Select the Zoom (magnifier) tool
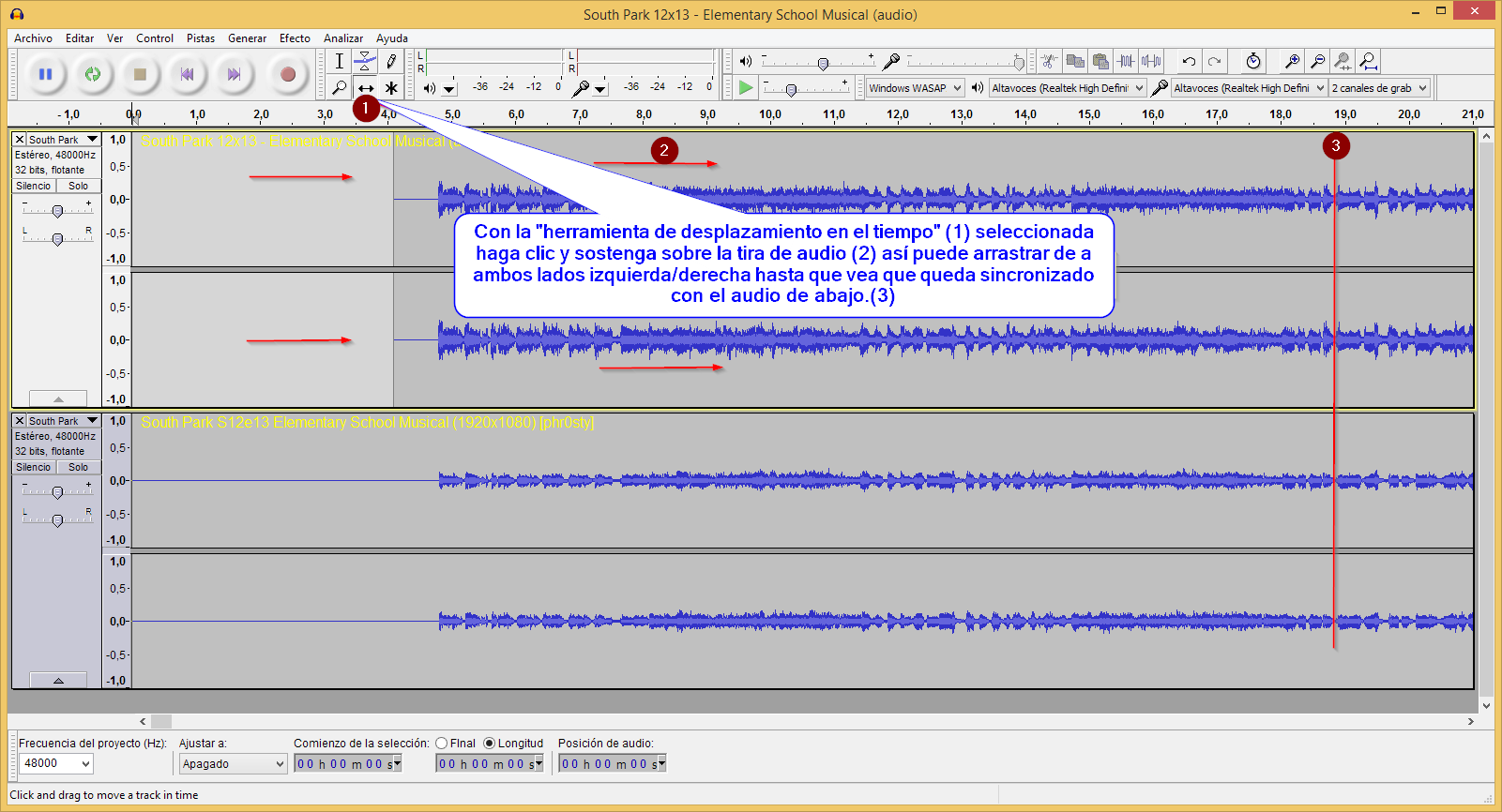 [340, 87]
